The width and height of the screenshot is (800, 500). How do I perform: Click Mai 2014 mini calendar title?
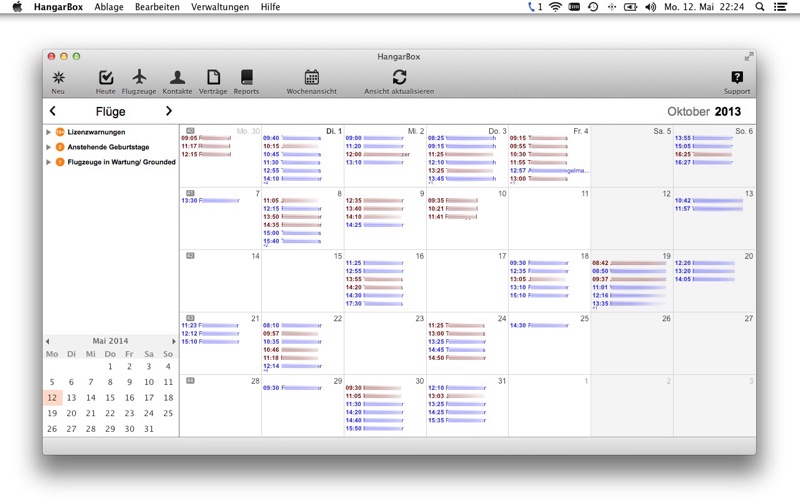[110, 341]
